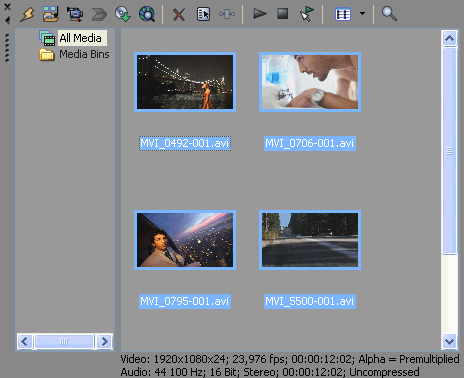This screenshot has height=378, width=464.
Task: Click the gray arrow toolbar icon
Action: pyautogui.click(x=99, y=14)
